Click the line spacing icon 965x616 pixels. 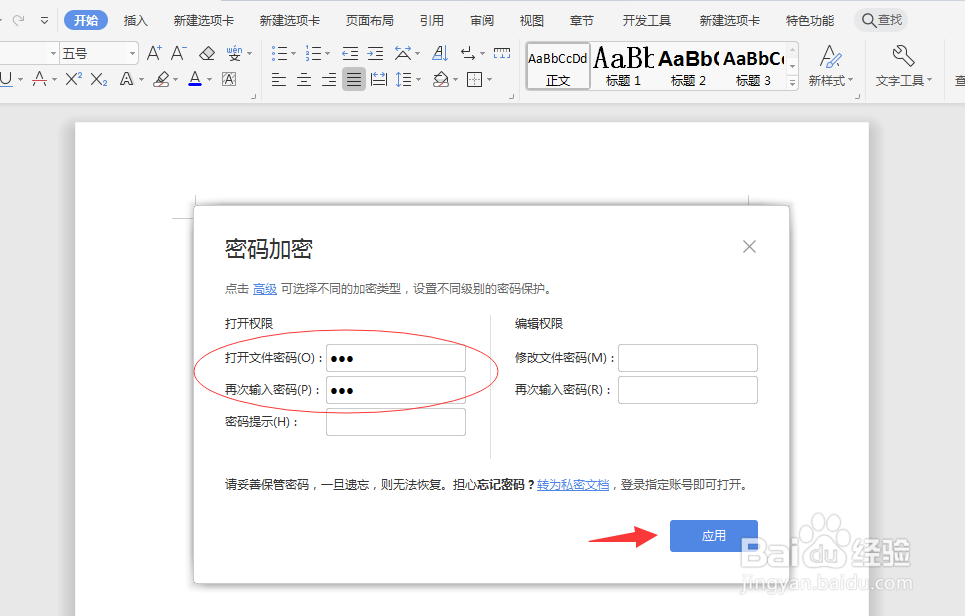[404, 79]
